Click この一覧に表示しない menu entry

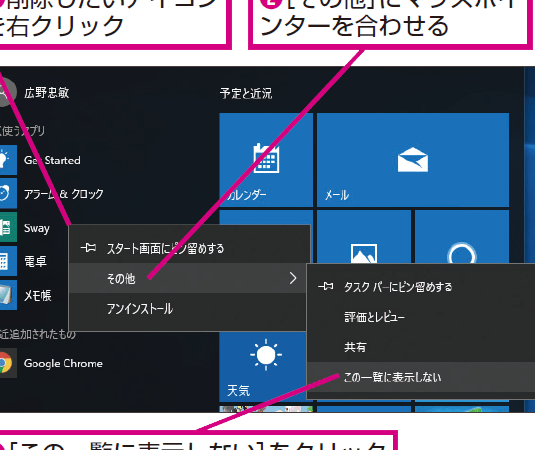[x=421, y=377]
